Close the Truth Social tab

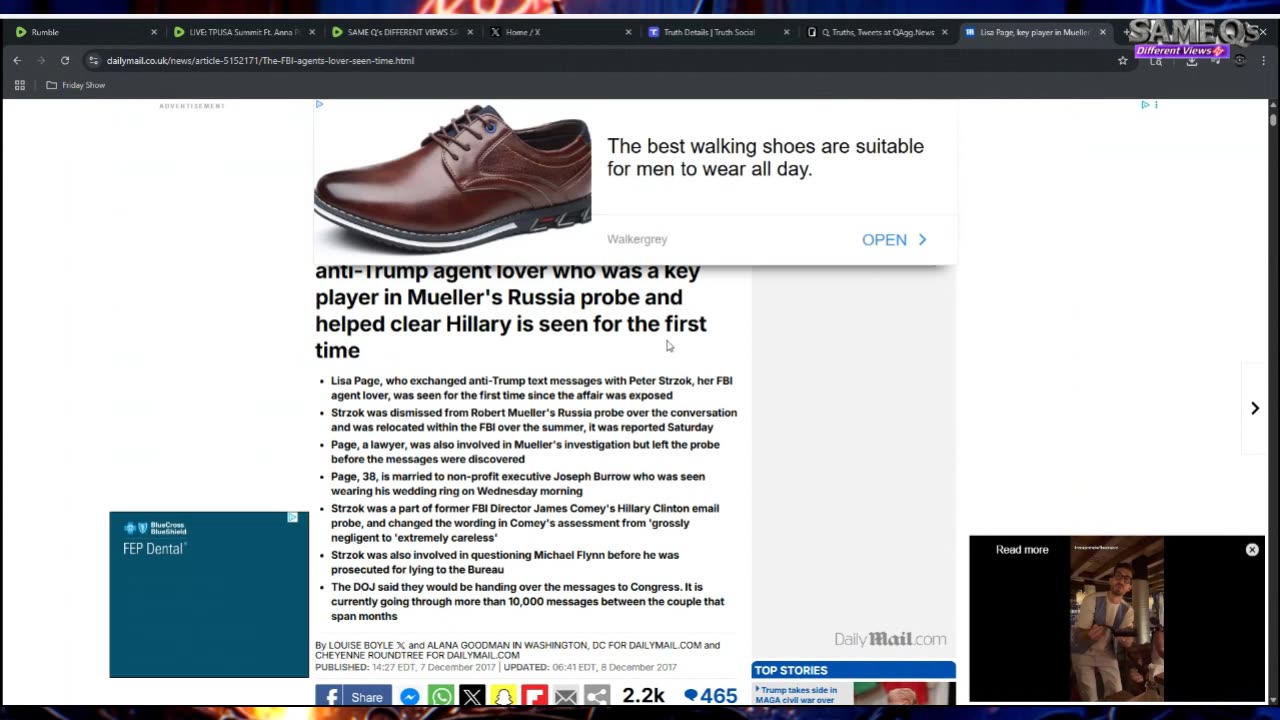(x=786, y=32)
